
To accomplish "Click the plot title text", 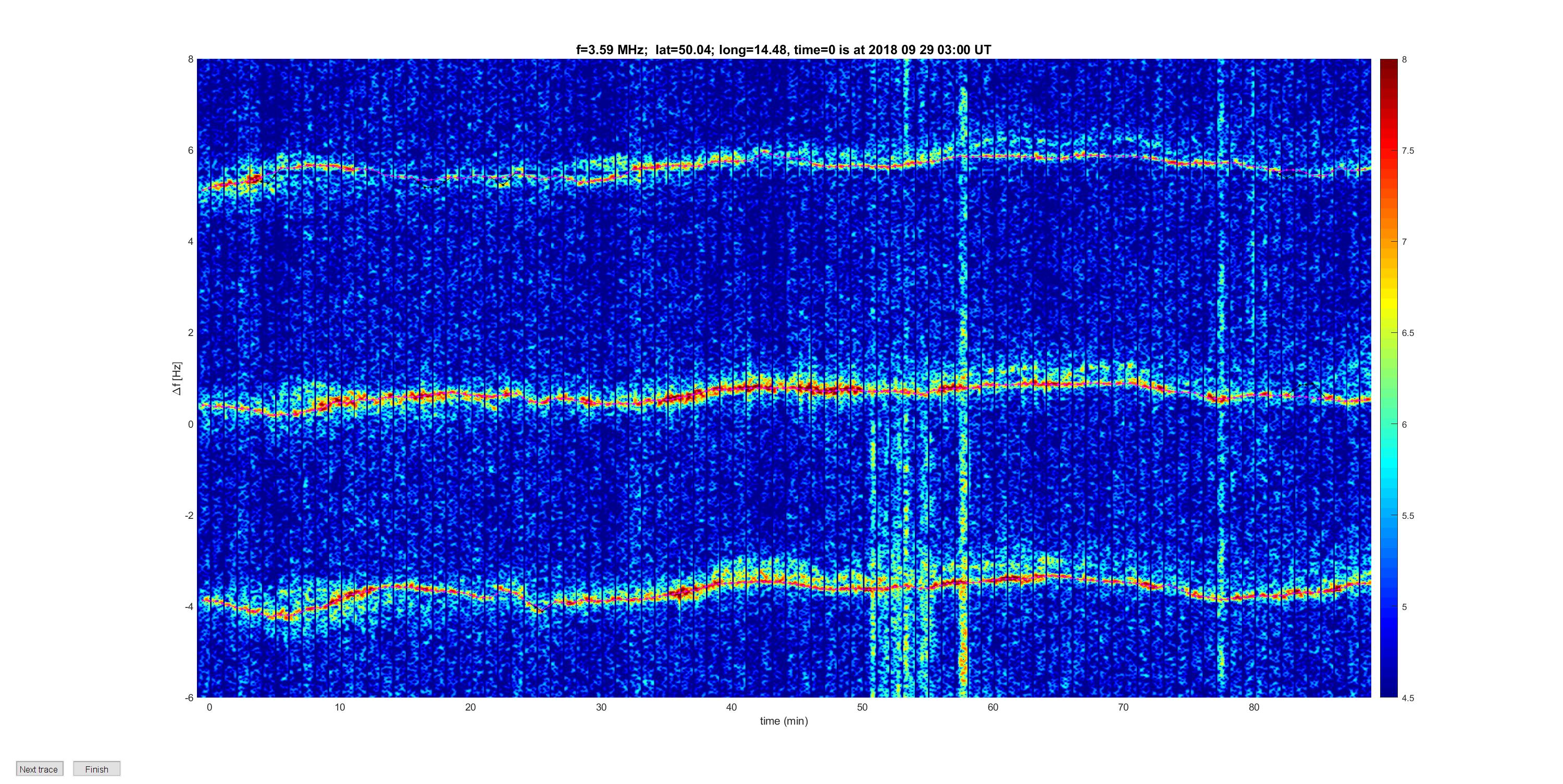I will (x=783, y=50).
